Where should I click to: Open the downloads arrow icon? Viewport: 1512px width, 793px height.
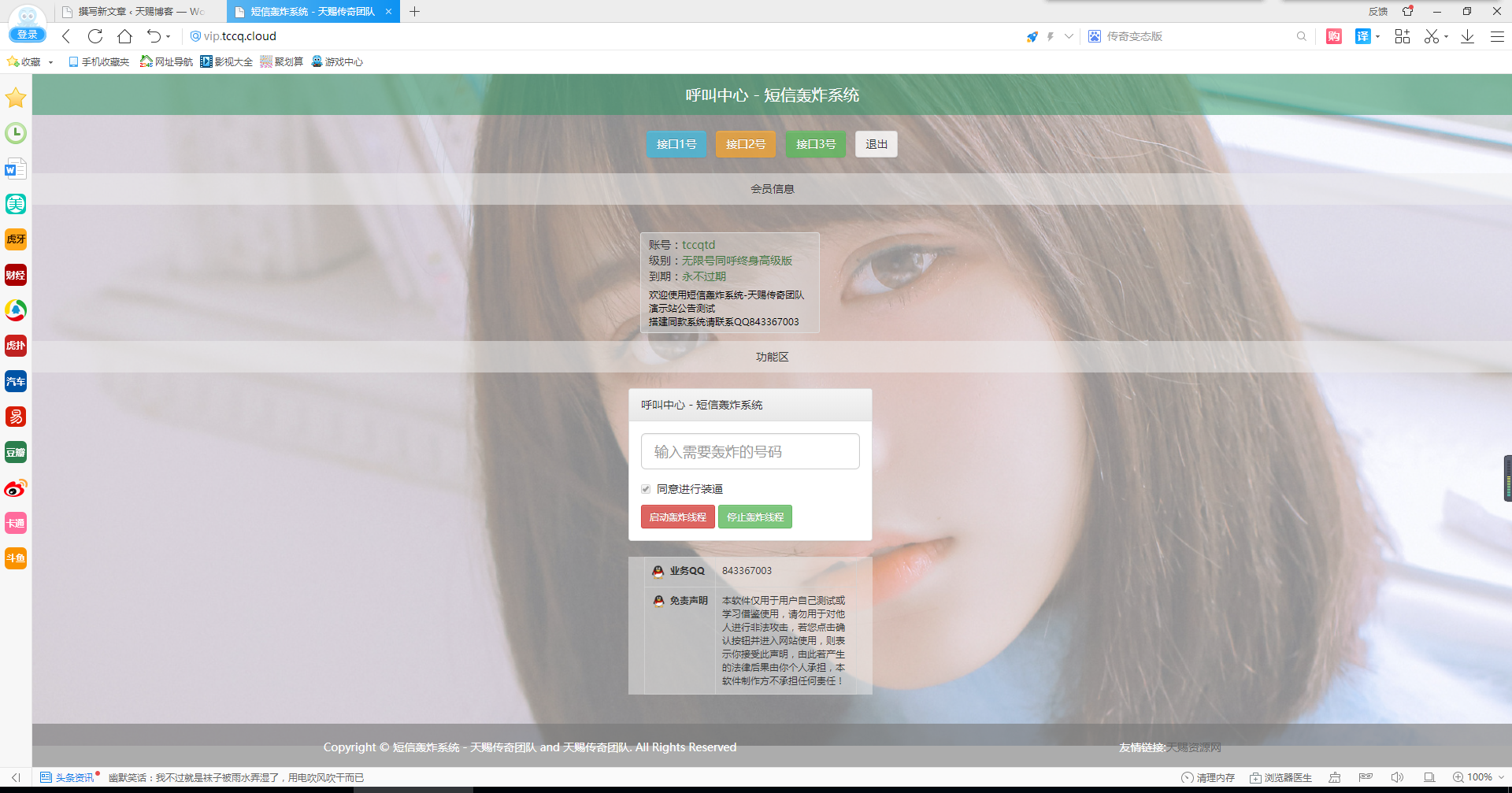pos(1467,36)
